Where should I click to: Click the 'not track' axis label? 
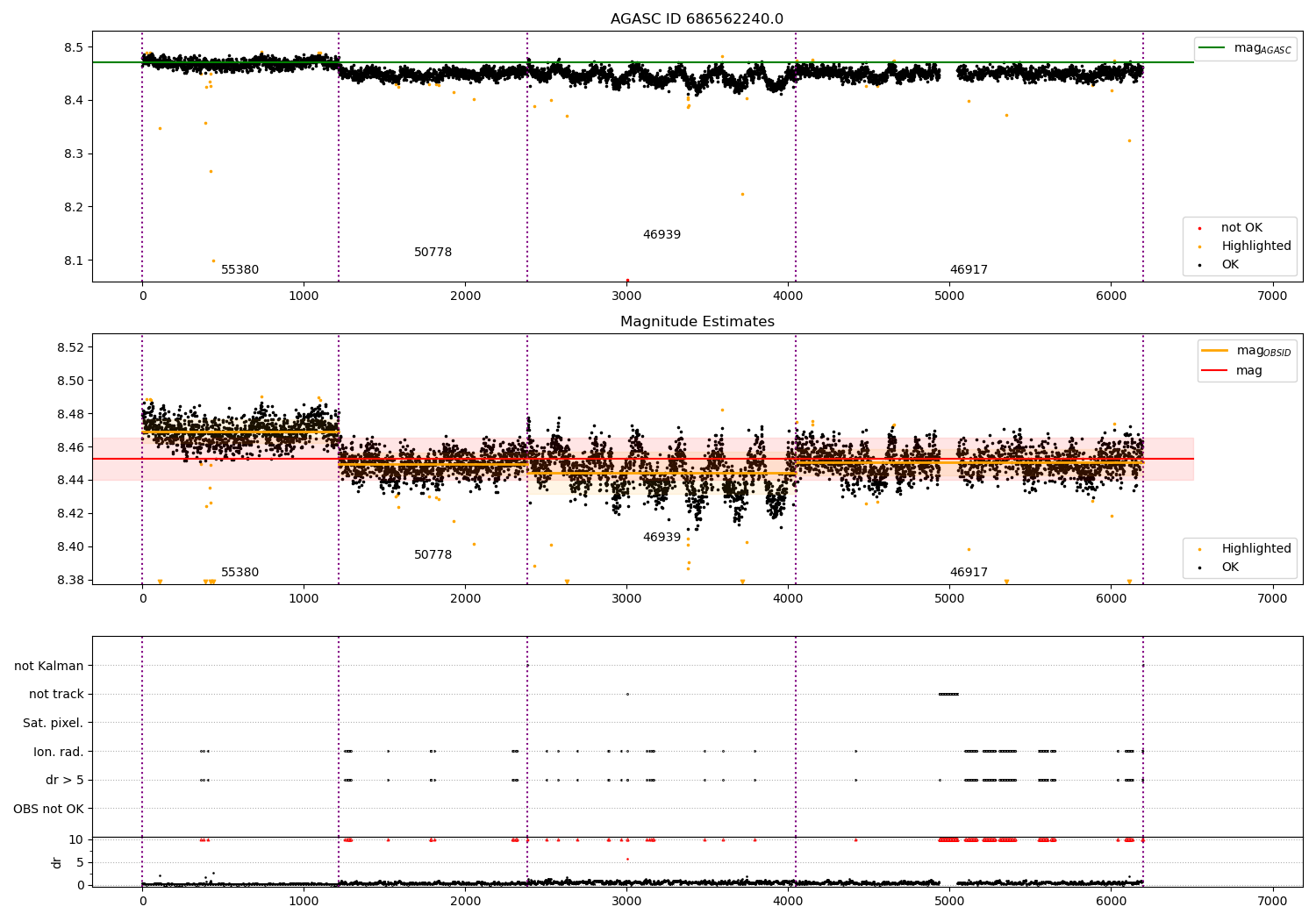(56, 695)
